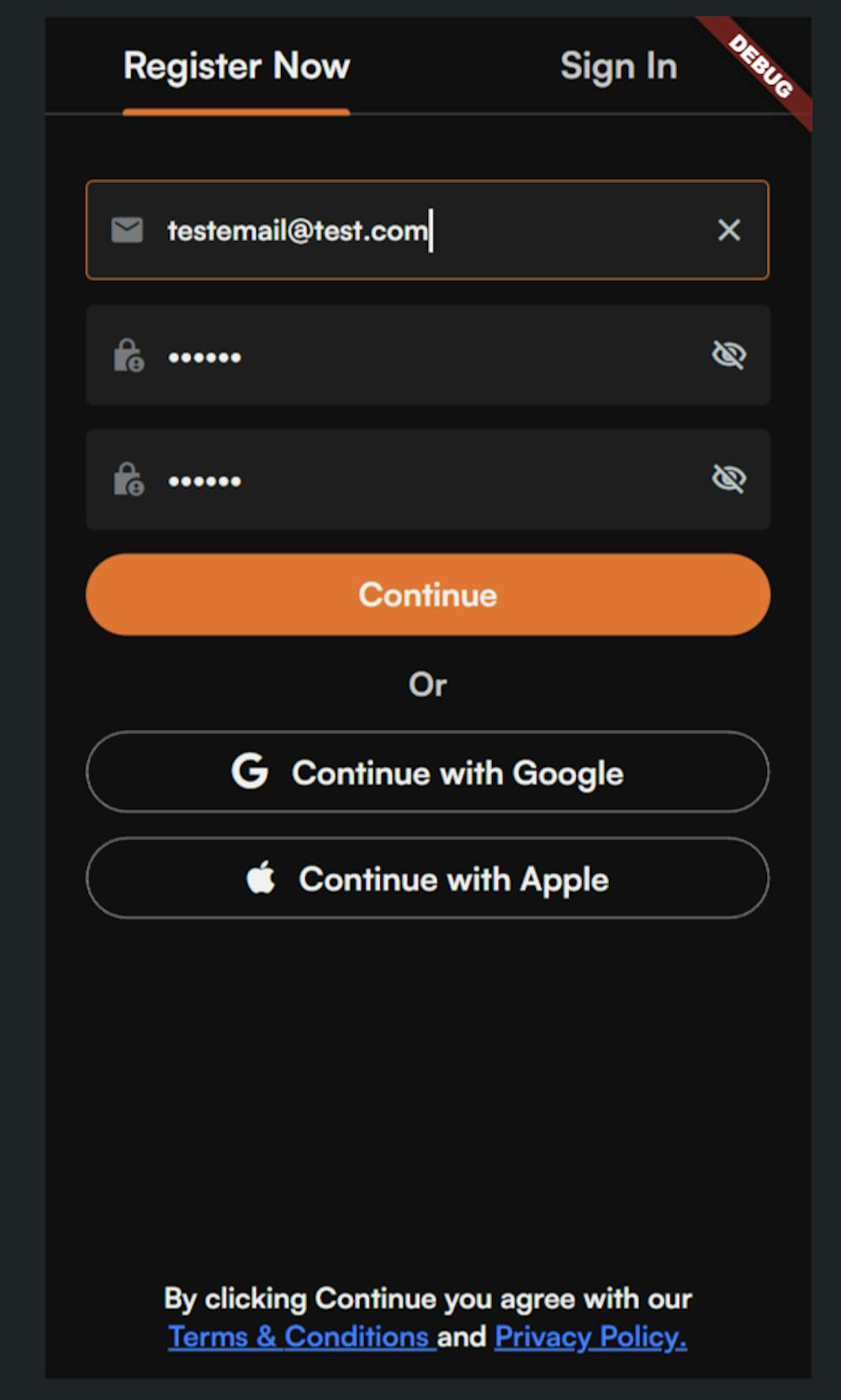
Task: Click the Apple logo icon
Action: coord(262,877)
